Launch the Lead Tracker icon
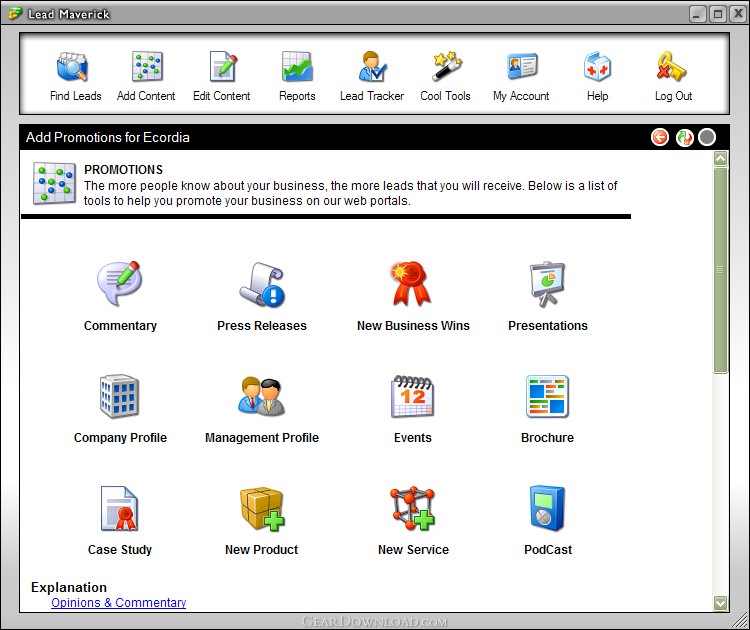 [x=372, y=67]
